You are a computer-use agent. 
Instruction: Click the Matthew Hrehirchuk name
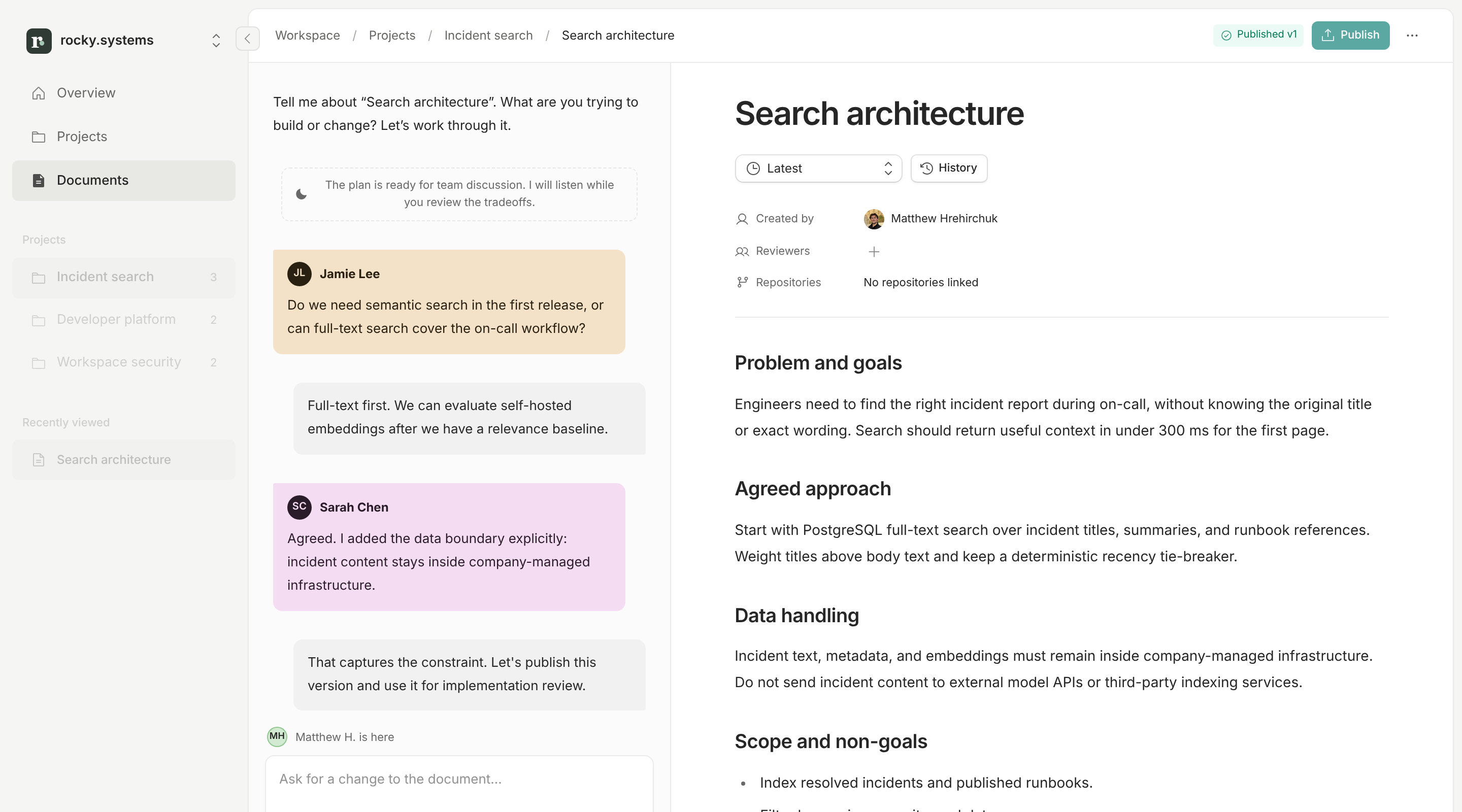click(x=944, y=218)
